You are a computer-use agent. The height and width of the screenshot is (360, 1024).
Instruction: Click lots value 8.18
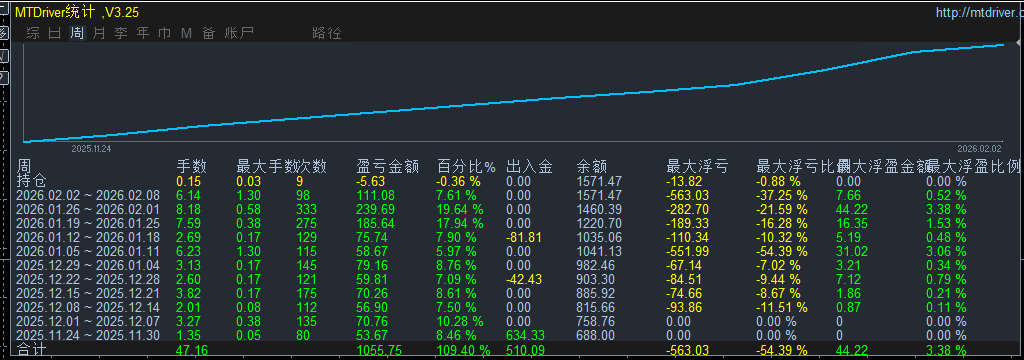(x=188, y=209)
